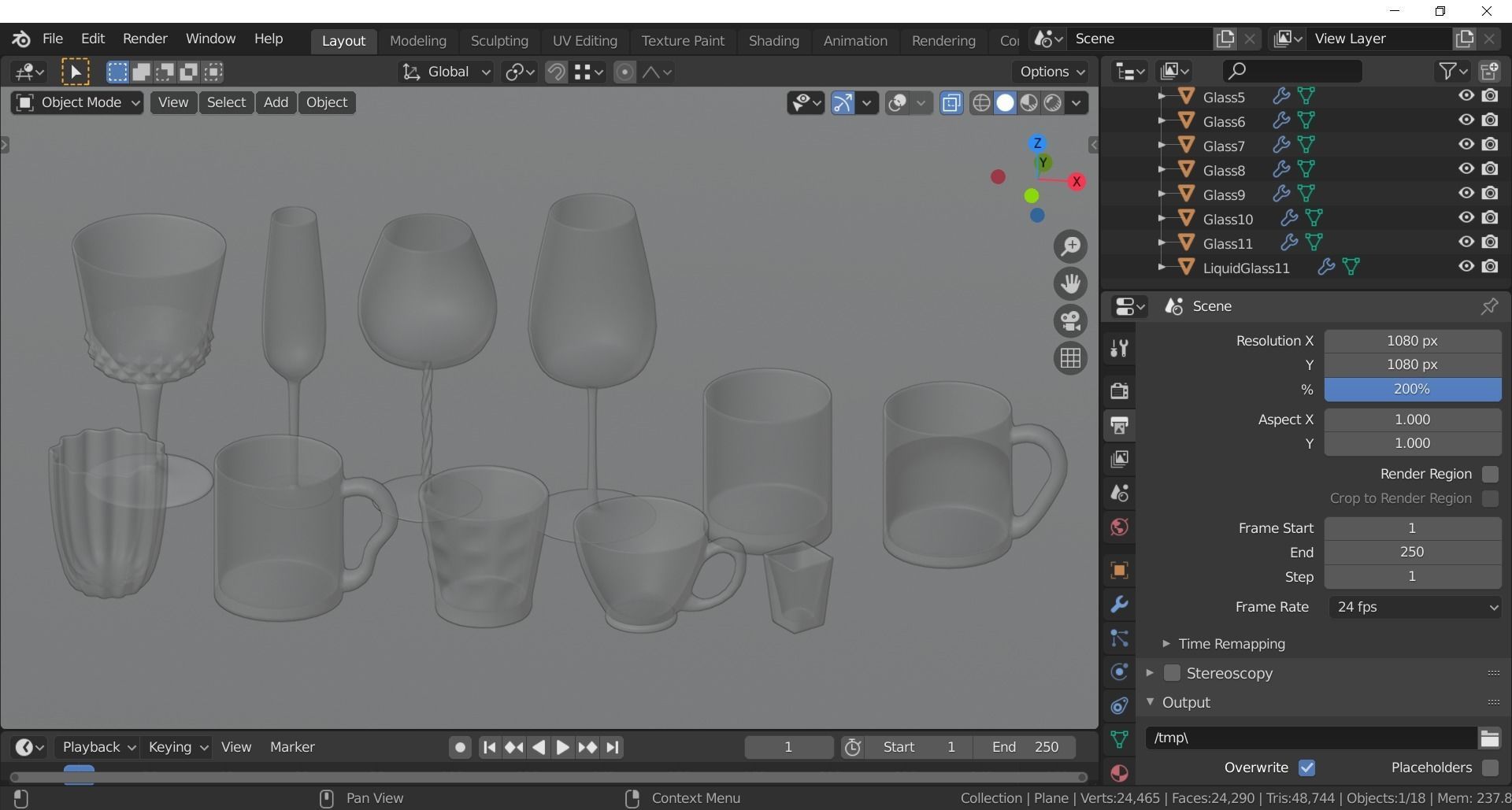Open the Blender logo menu
The width and height of the screenshot is (1512, 810).
(x=21, y=39)
